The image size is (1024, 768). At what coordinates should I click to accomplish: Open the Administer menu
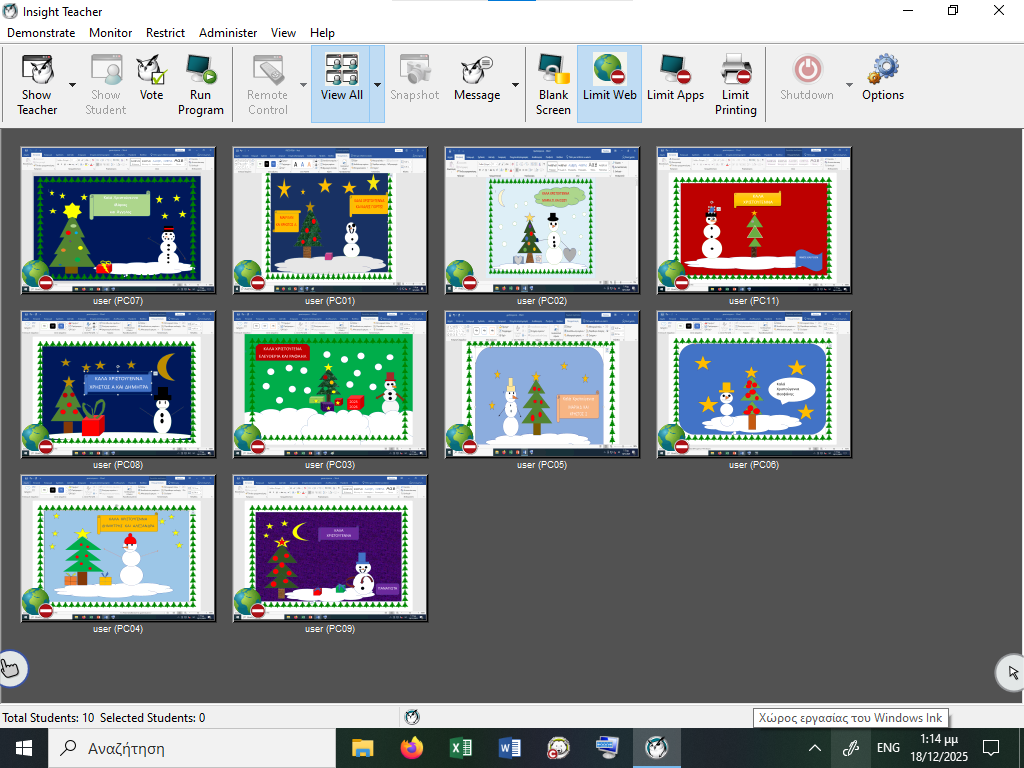(x=228, y=33)
